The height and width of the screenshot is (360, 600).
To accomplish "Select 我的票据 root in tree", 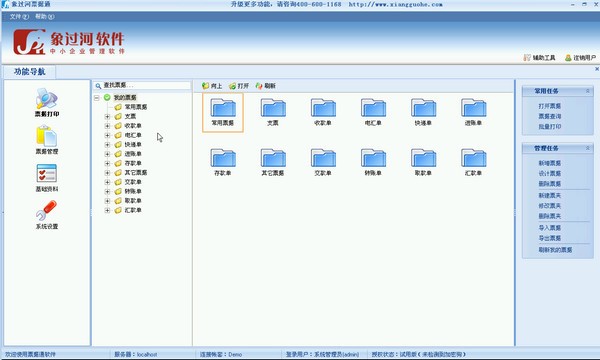I will pyautogui.click(x=125, y=98).
